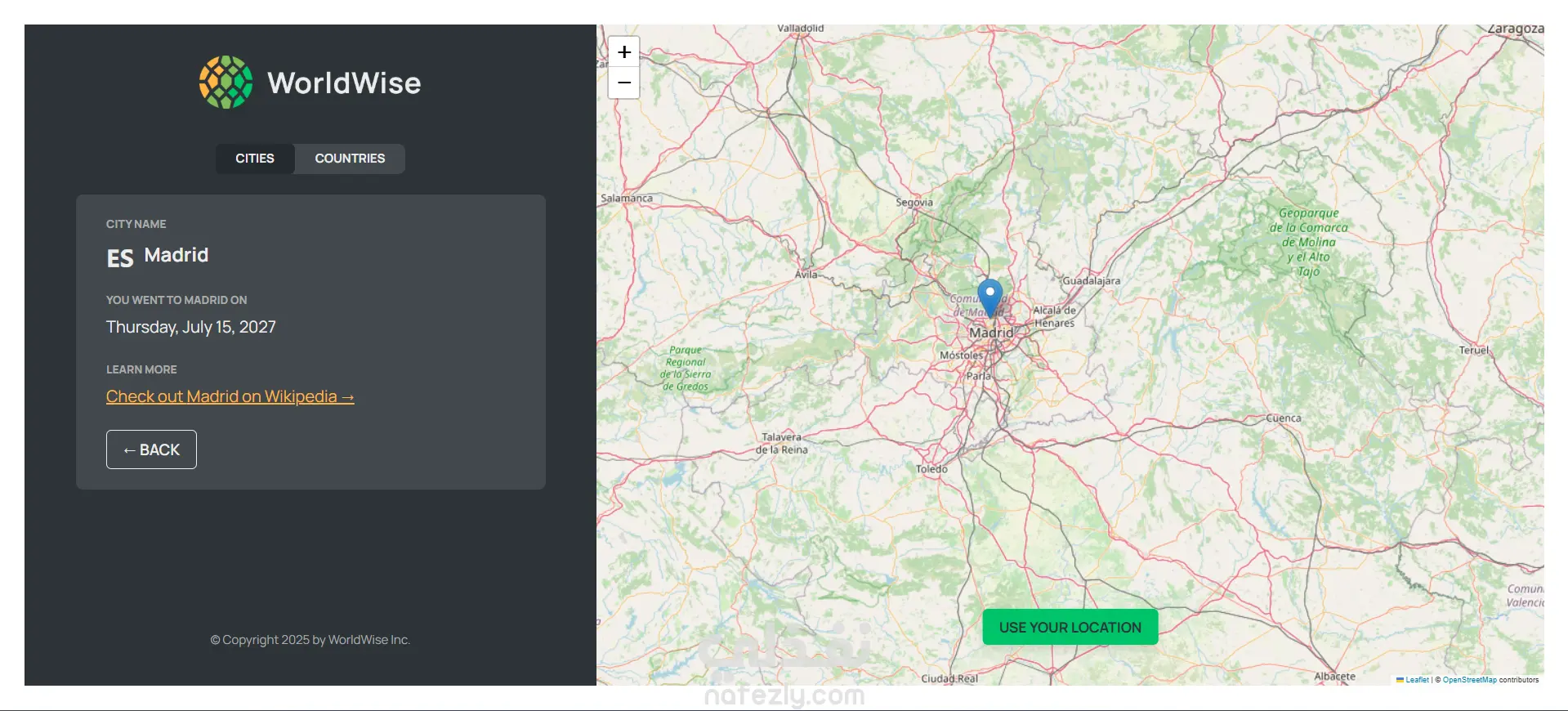Click Use Your Location button
The image size is (1568, 711).
pyautogui.click(x=1070, y=627)
